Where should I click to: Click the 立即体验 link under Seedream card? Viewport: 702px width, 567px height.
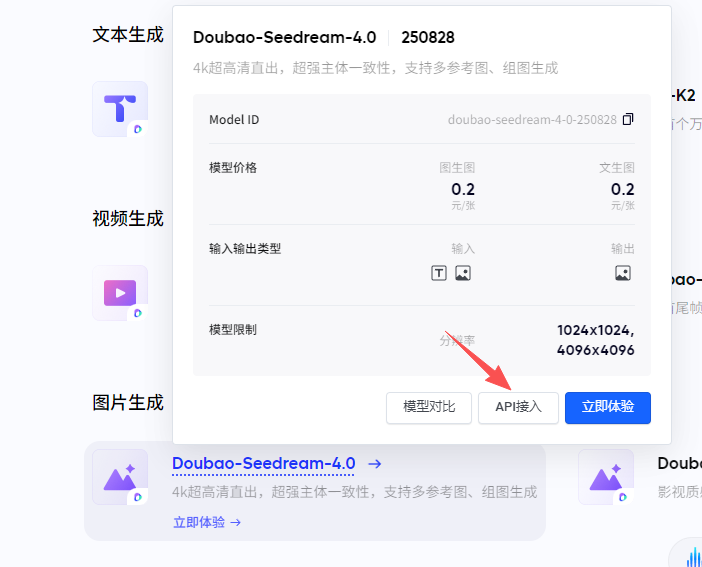tap(207, 522)
